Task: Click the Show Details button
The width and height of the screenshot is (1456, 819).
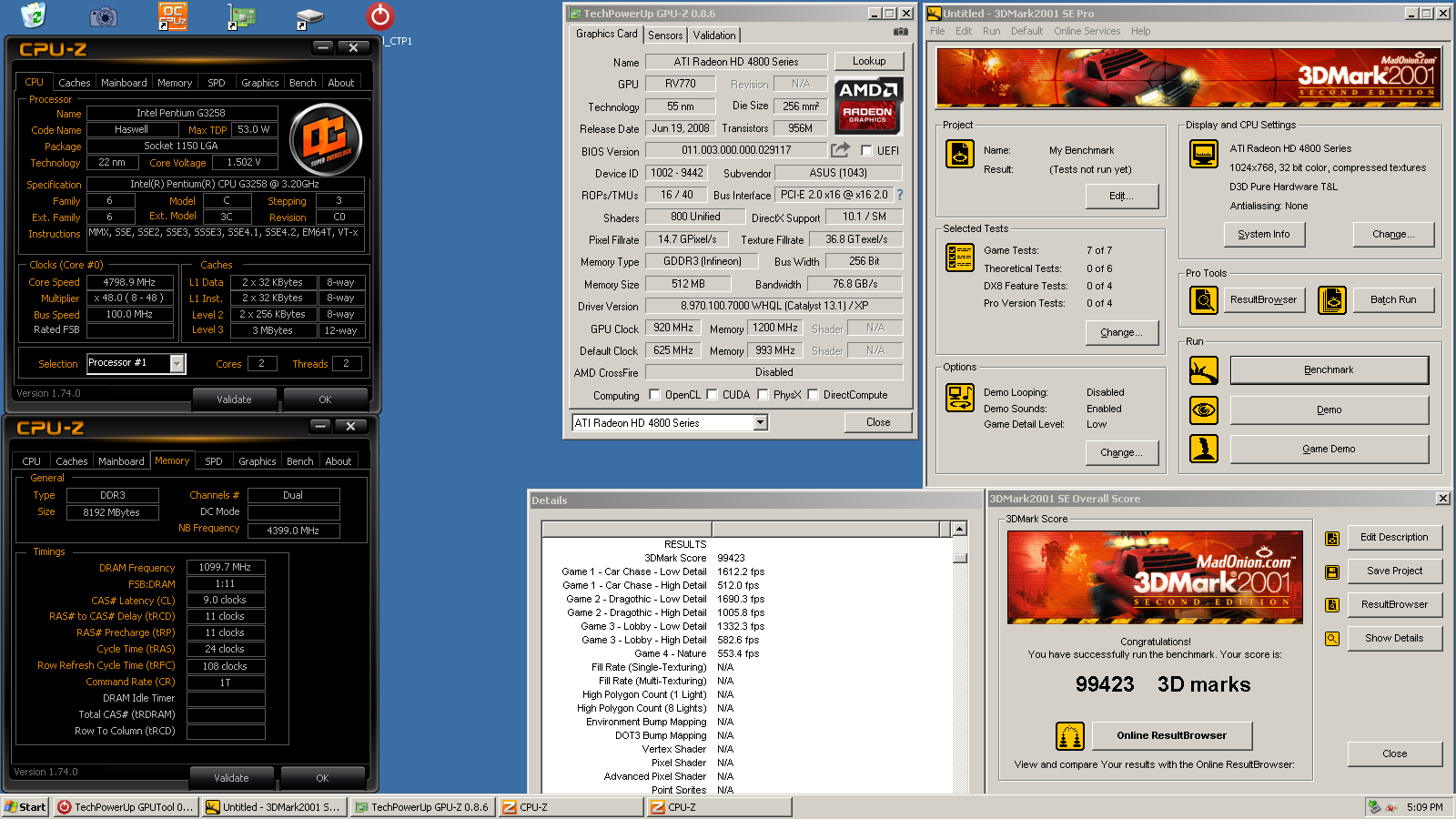Action: (x=1394, y=638)
